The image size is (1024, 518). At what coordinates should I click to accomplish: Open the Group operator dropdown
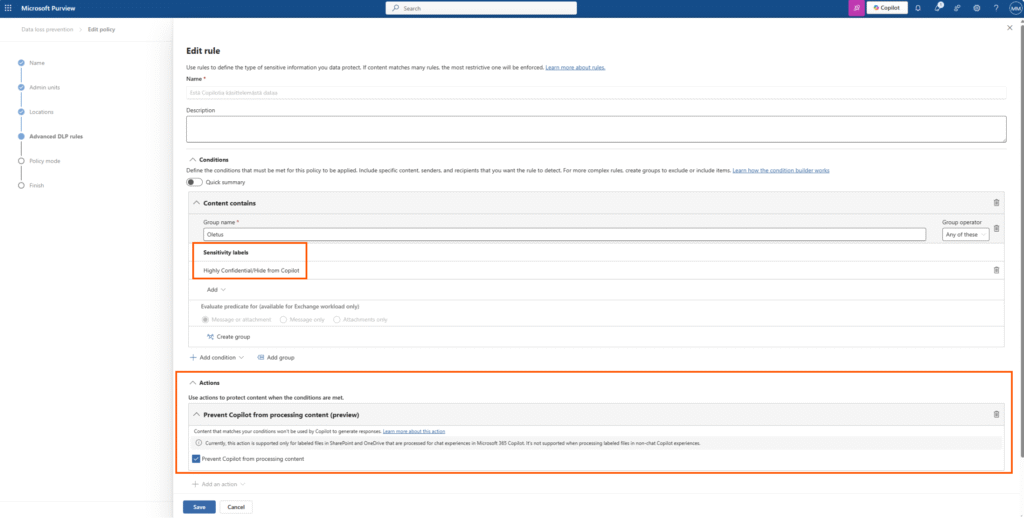click(x=965, y=234)
